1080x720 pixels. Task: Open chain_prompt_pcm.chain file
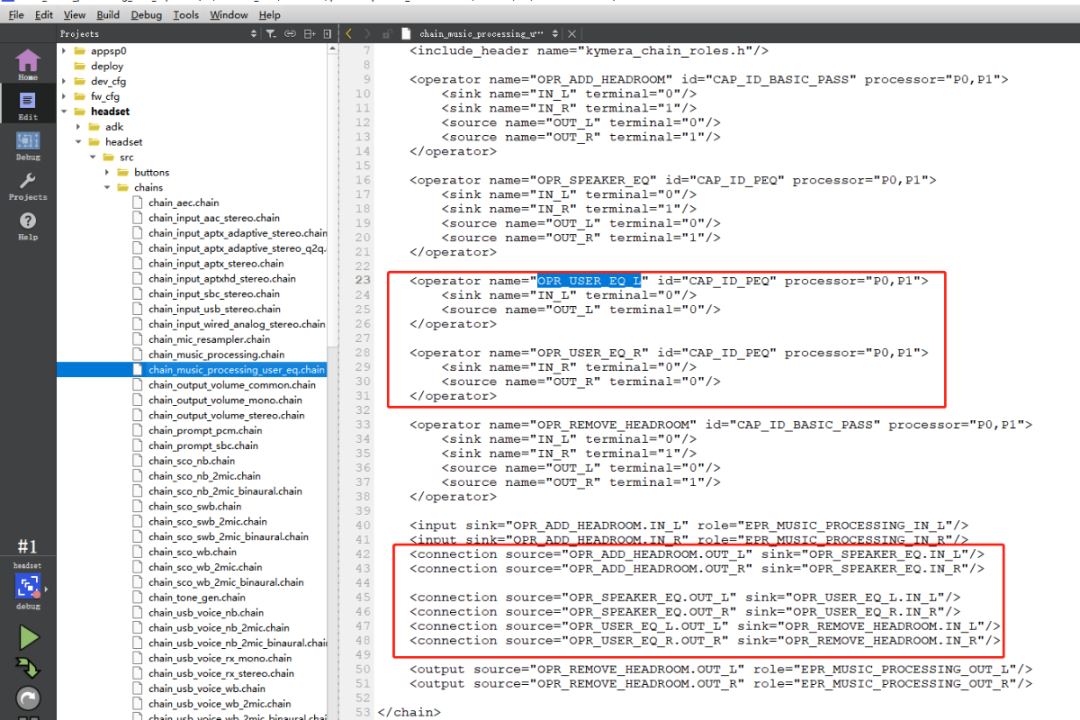[205, 430]
